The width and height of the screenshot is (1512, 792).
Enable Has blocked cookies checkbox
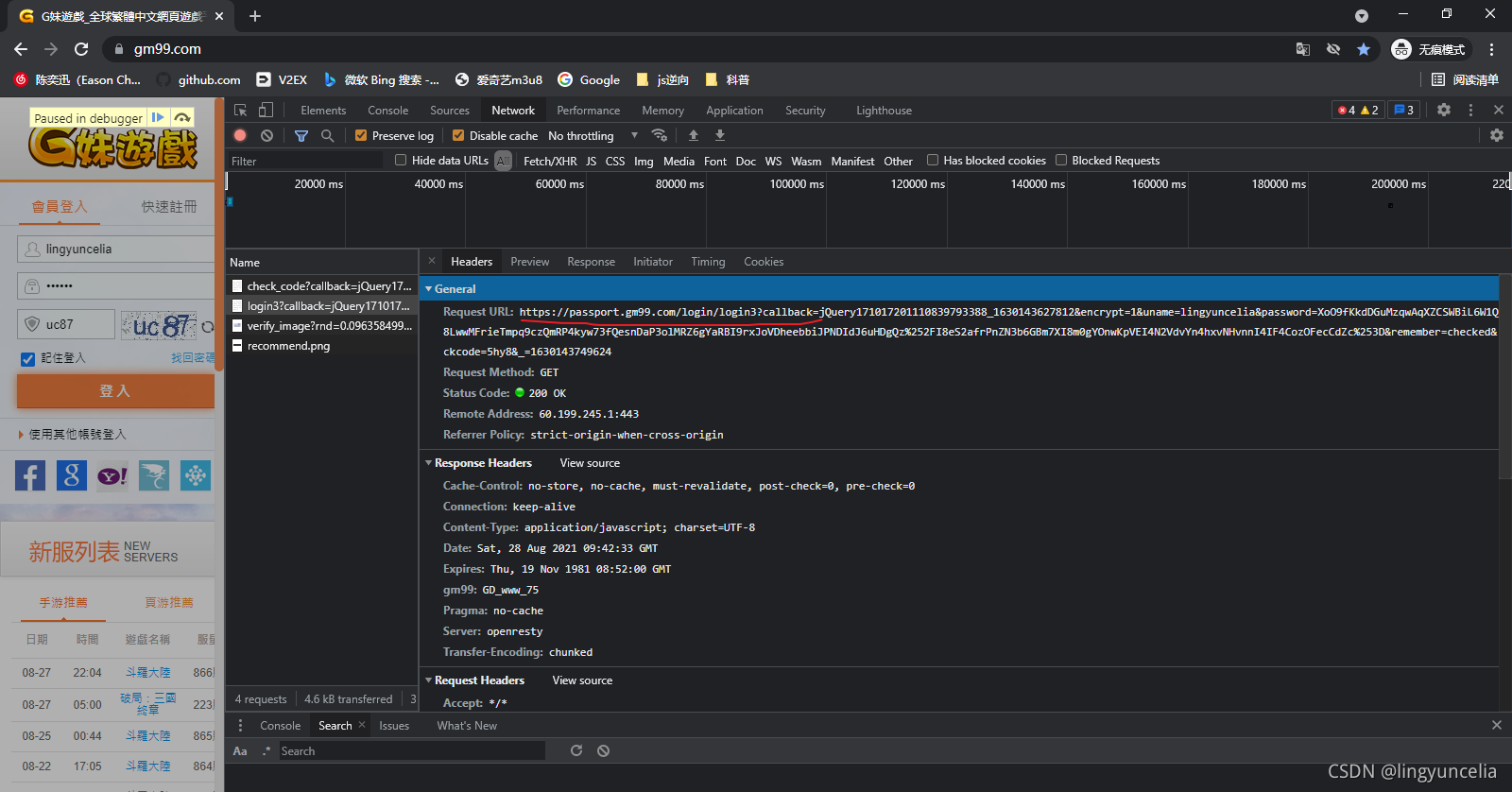pos(933,160)
